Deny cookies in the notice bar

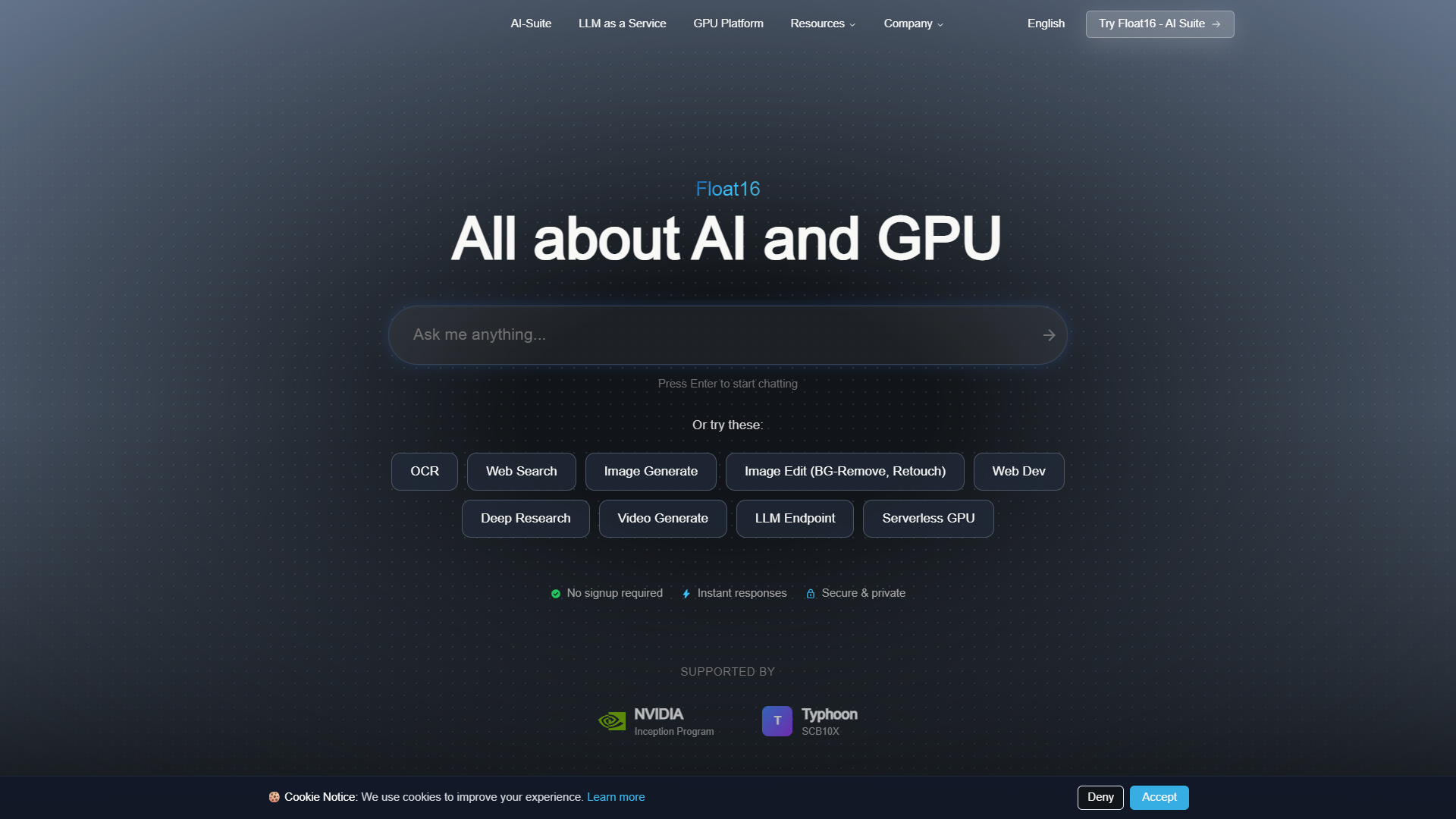pos(1100,797)
